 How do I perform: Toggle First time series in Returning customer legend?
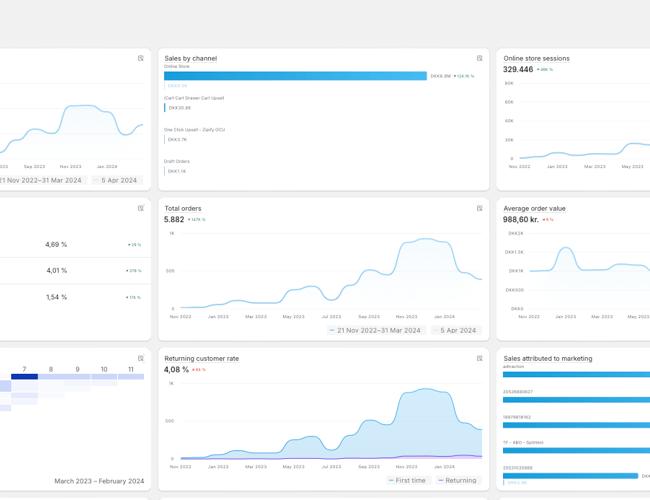coord(407,480)
